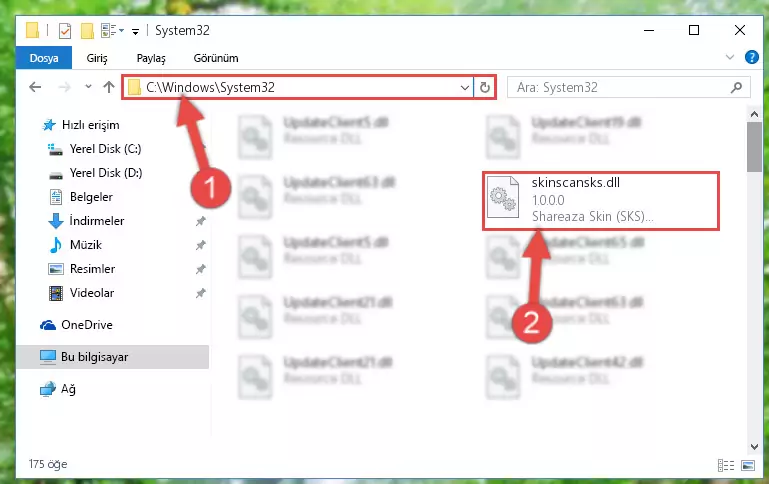Open the recent locations dropdown arrow
The image size is (769, 484).
point(88,87)
